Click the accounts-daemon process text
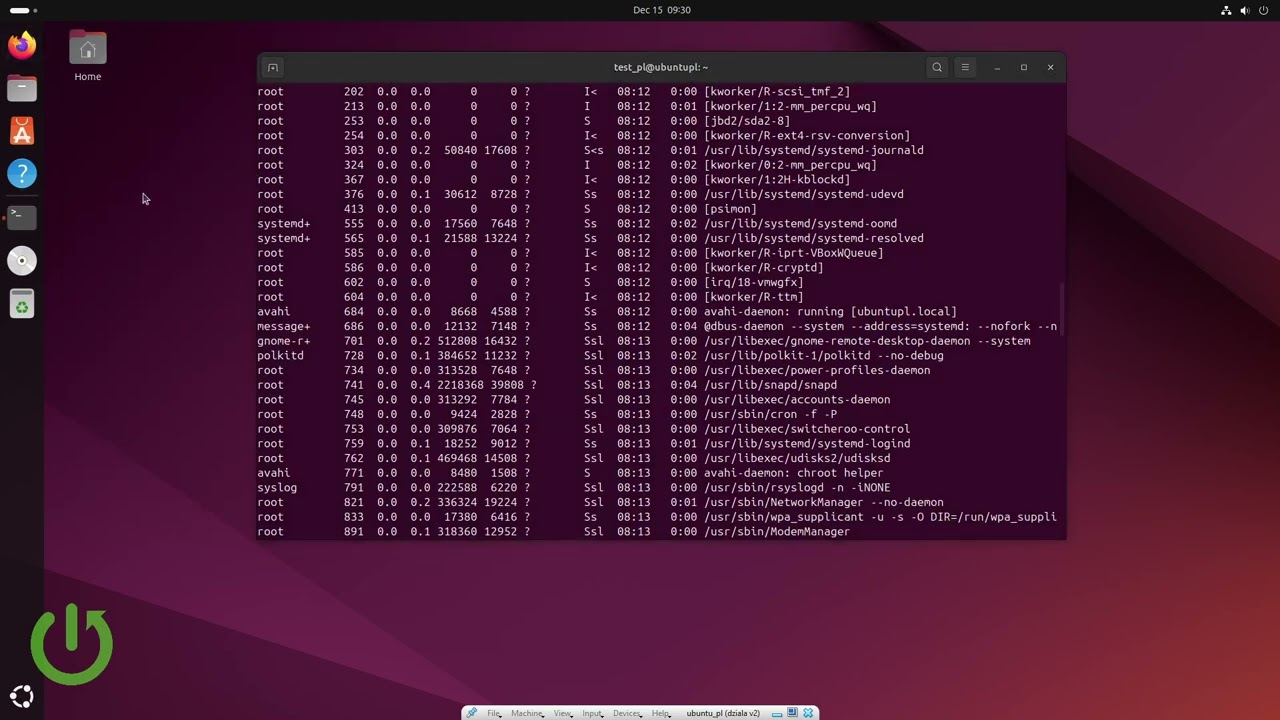The width and height of the screenshot is (1280, 720). pyautogui.click(x=797, y=400)
